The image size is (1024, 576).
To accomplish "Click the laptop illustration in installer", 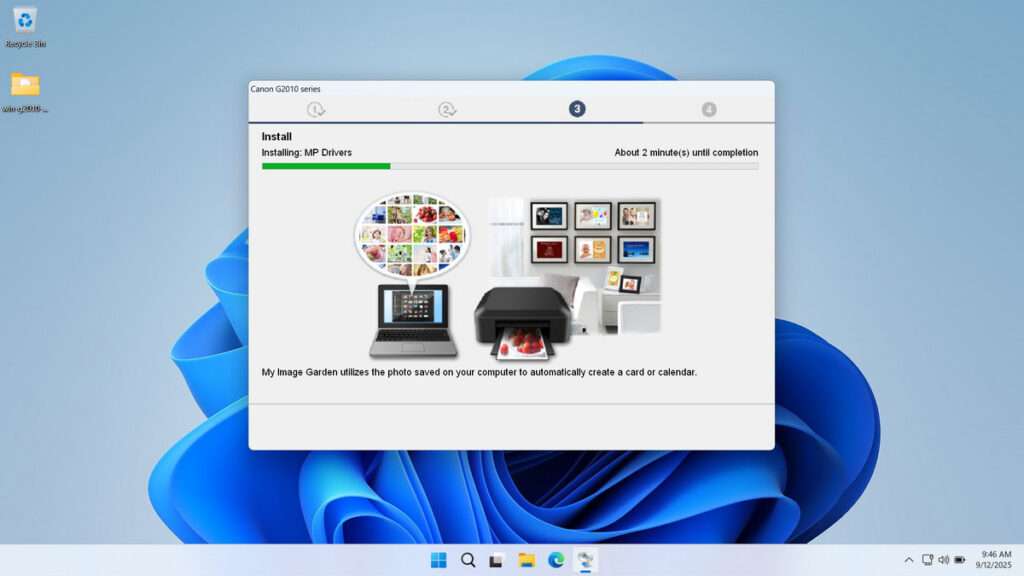I will 413,320.
